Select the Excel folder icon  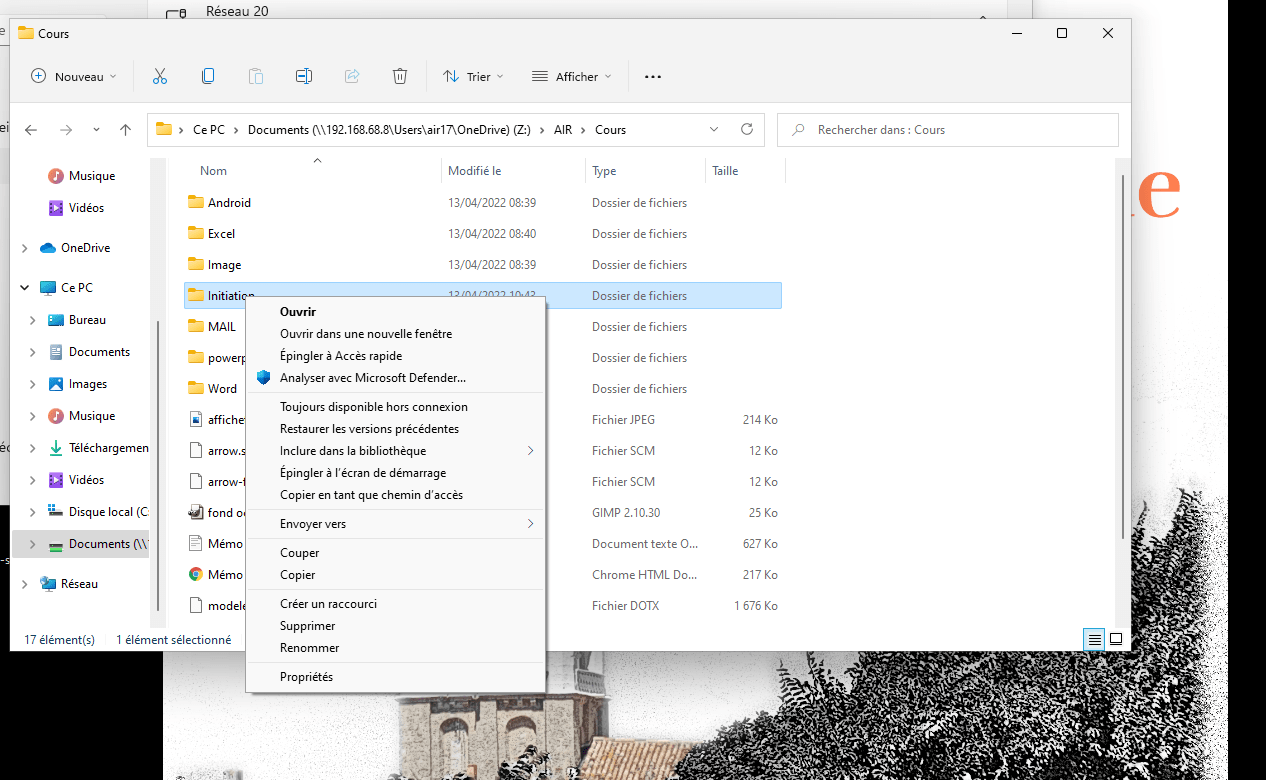[x=196, y=233]
